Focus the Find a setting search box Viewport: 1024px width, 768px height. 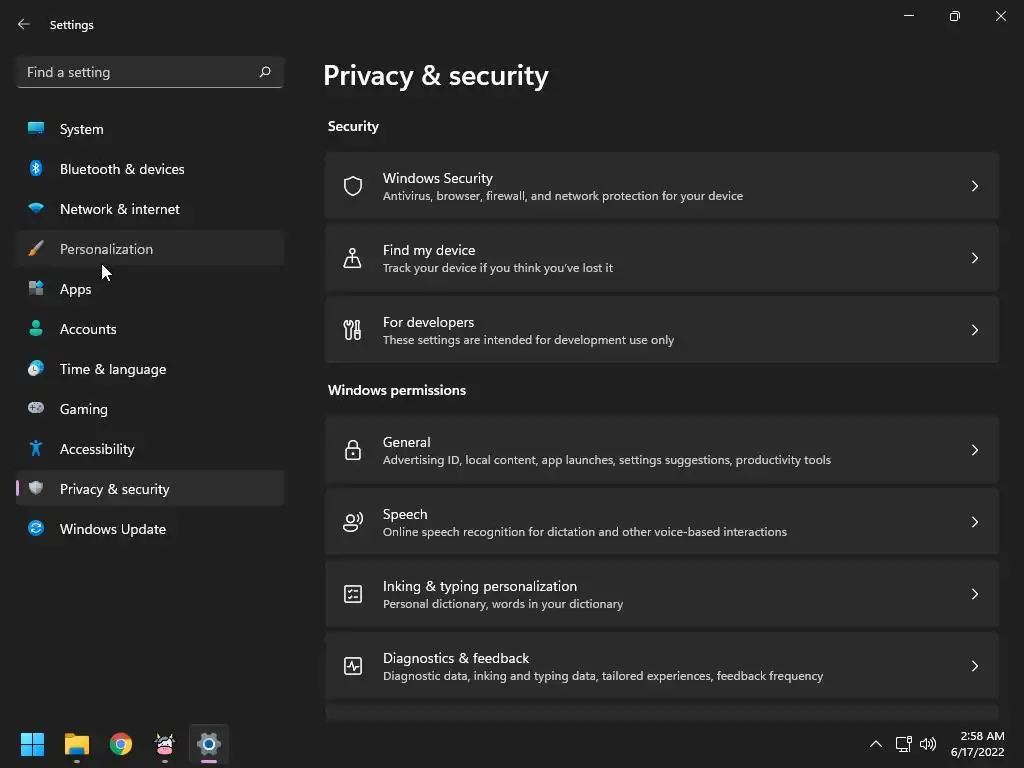[138, 72]
